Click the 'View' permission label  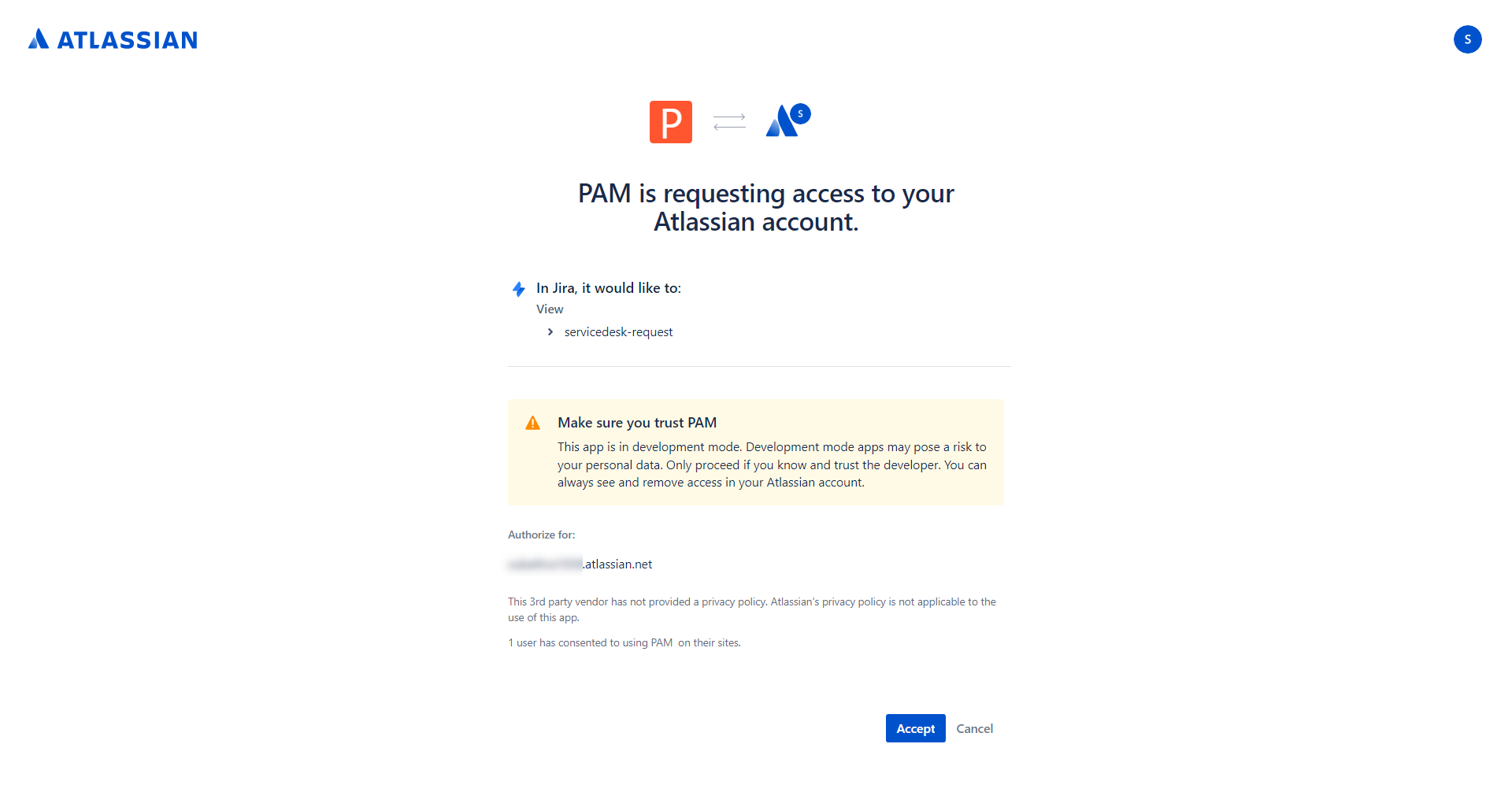point(550,309)
